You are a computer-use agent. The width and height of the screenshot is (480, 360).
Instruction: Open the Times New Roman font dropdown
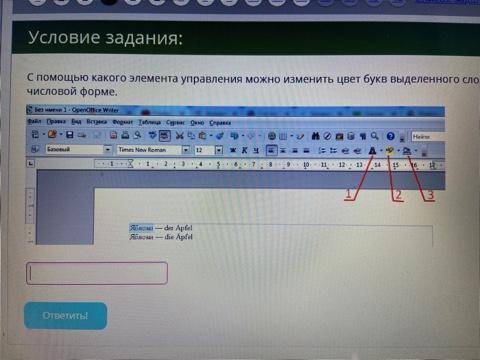click(x=186, y=150)
